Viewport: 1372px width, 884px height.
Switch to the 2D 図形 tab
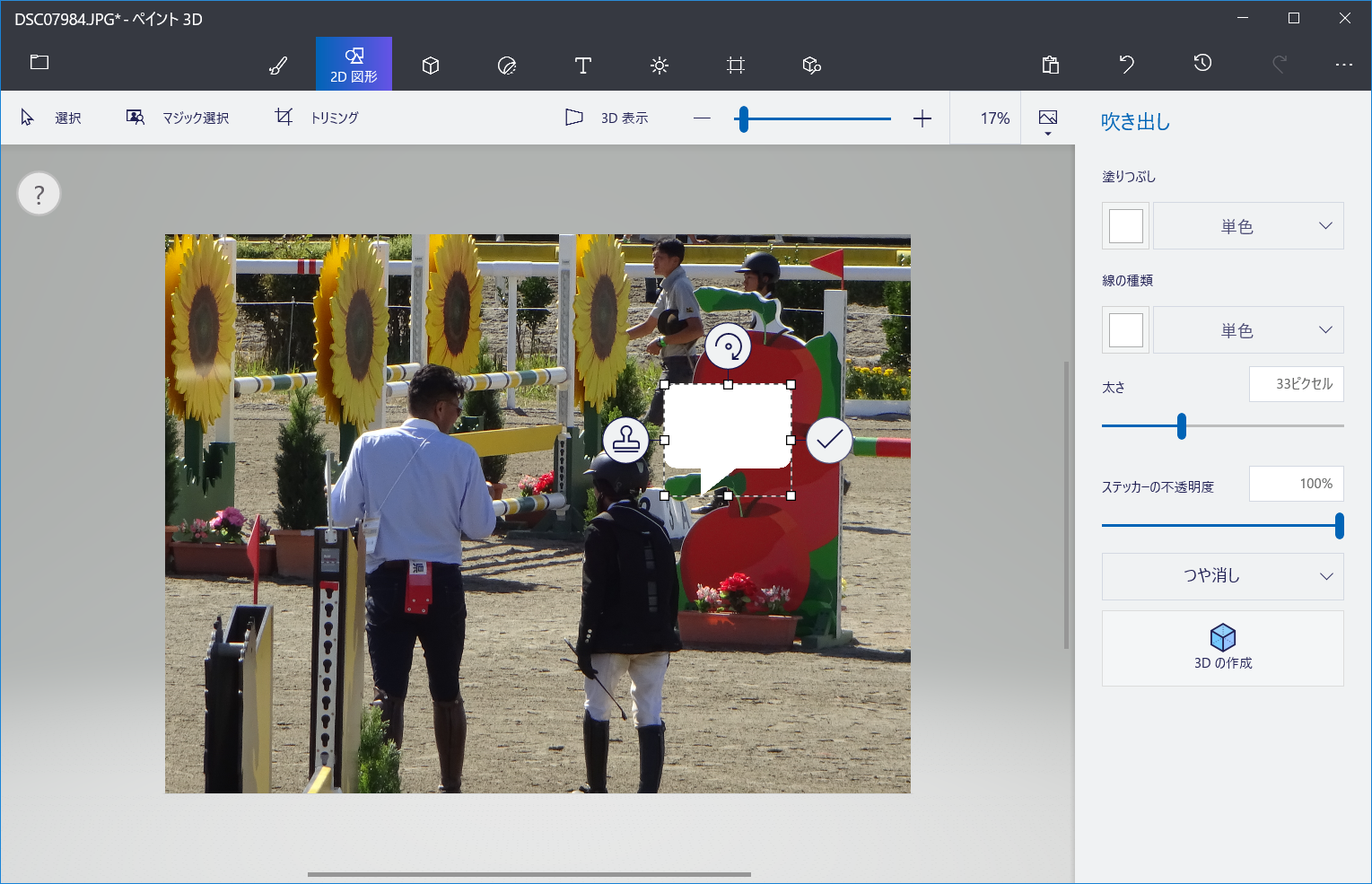pos(354,65)
